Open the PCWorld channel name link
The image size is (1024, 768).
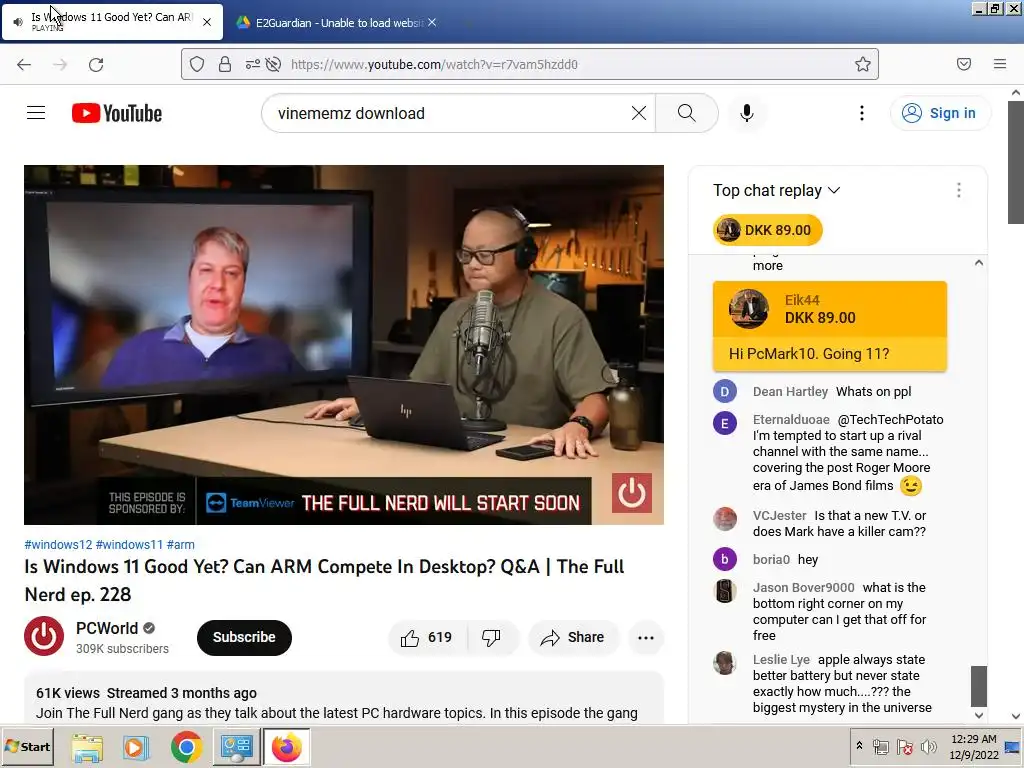(107, 628)
